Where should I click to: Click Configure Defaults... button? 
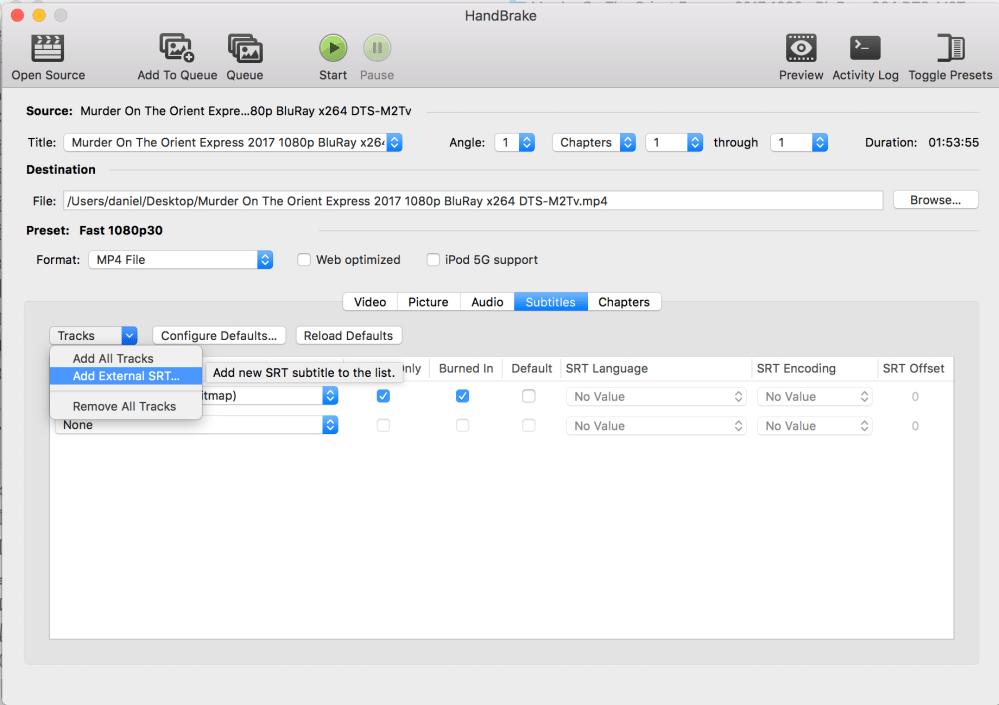219,336
